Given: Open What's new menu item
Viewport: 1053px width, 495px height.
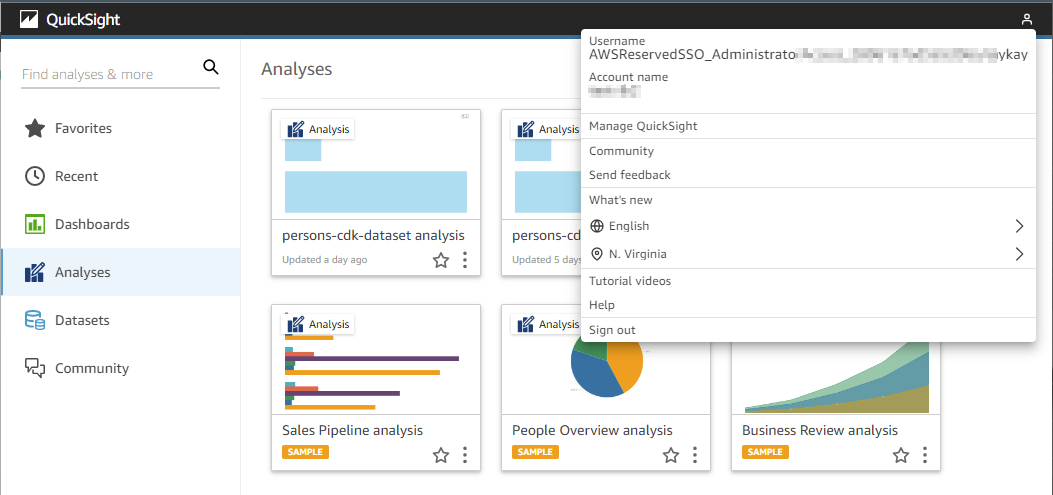Looking at the screenshot, I should [x=808, y=200].
